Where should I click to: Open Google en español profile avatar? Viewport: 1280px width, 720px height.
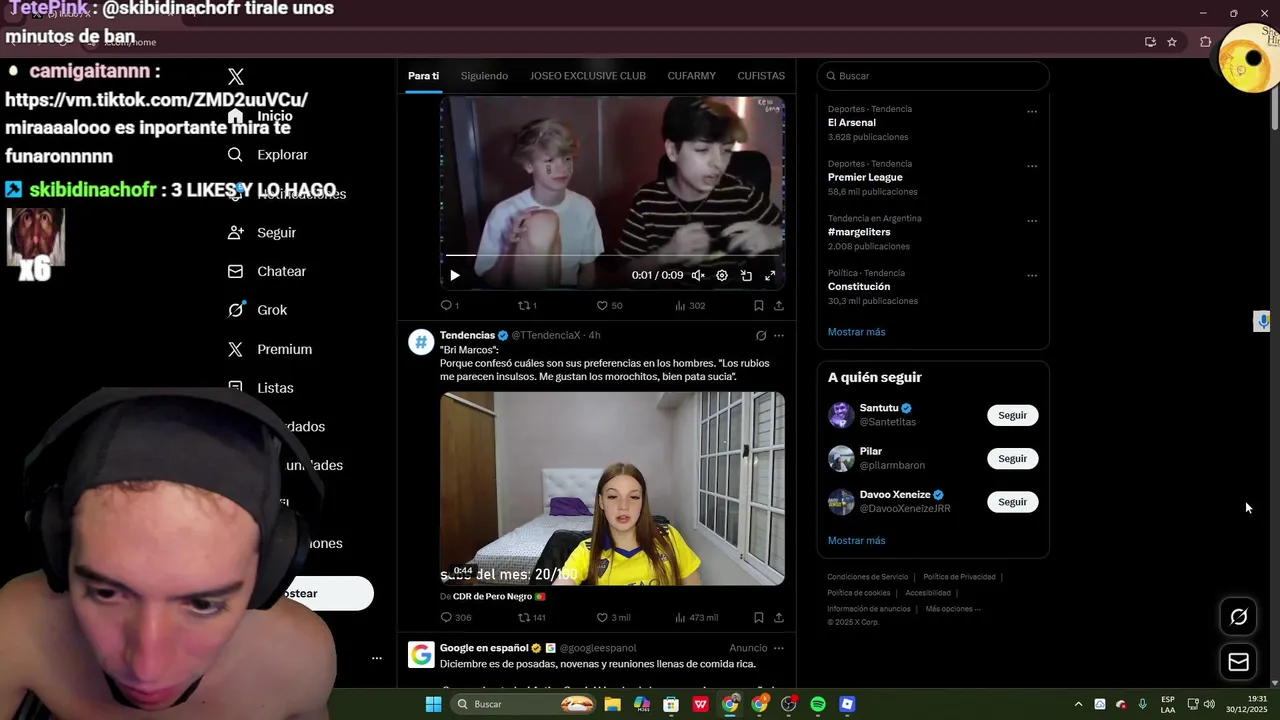pyautogui.click(x=421, y=655)
